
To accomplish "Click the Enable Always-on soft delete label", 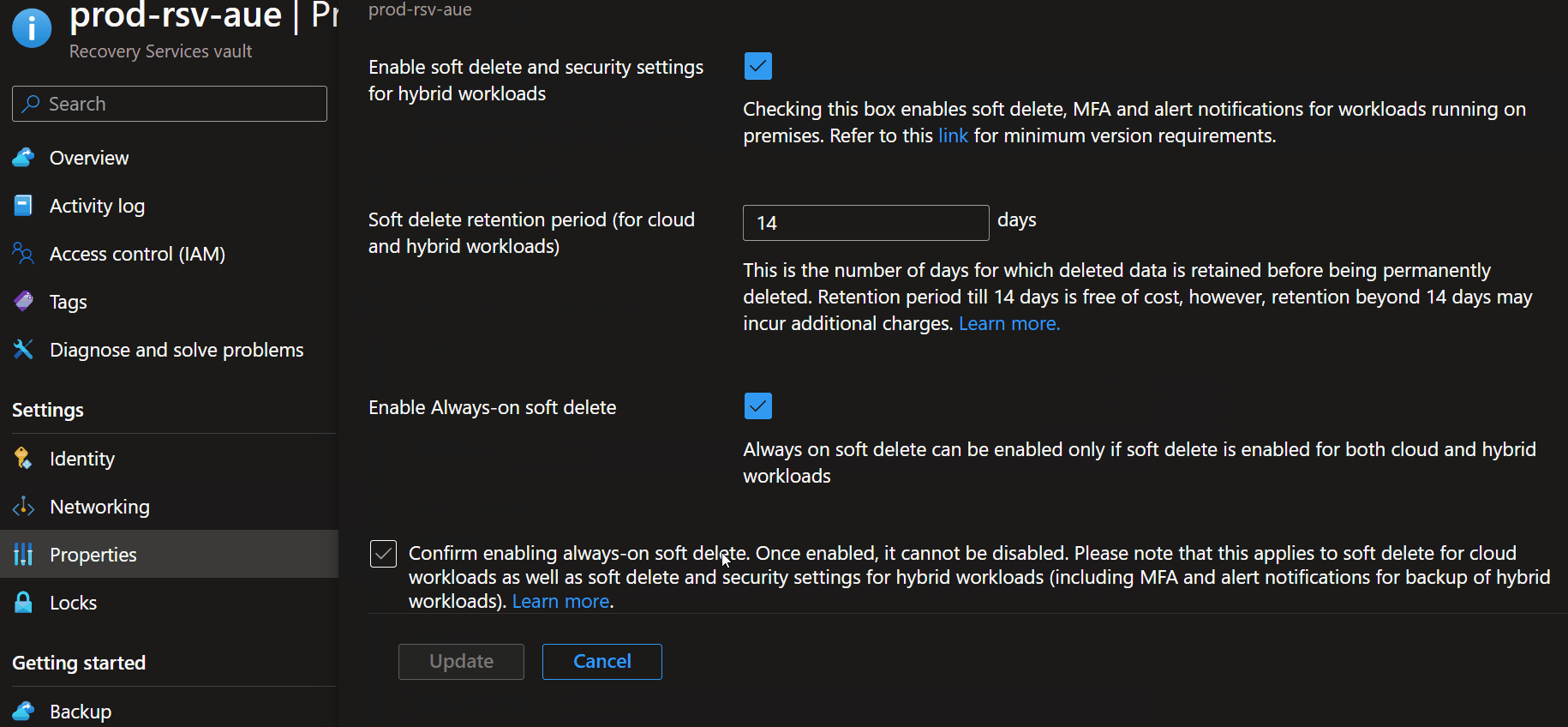I will (x=493, y=407).
